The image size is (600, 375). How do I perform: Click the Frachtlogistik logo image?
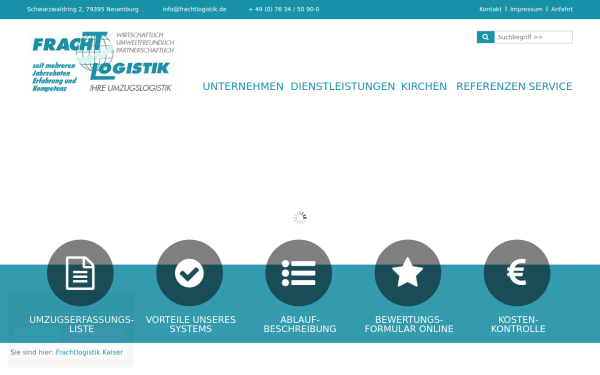104,62
